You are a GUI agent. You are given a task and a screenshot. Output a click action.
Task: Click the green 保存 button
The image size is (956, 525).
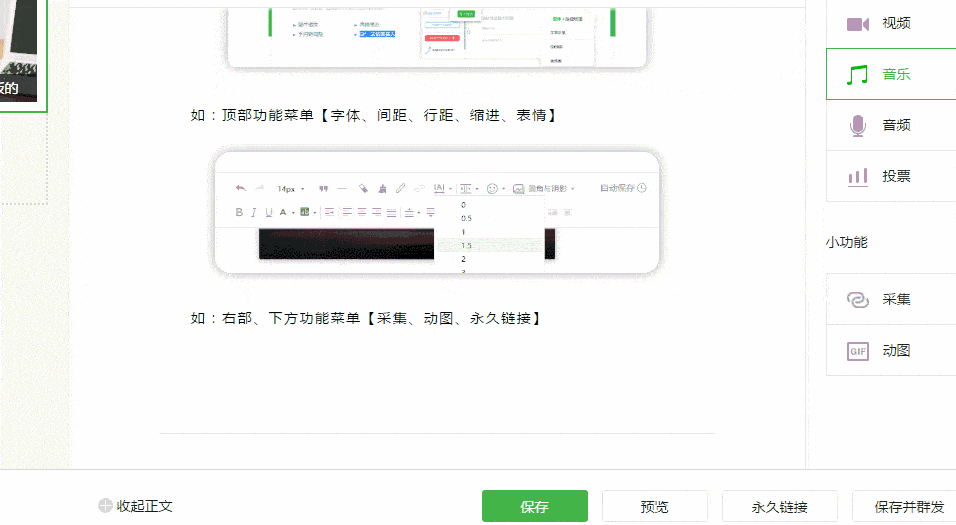click(535, 506)
